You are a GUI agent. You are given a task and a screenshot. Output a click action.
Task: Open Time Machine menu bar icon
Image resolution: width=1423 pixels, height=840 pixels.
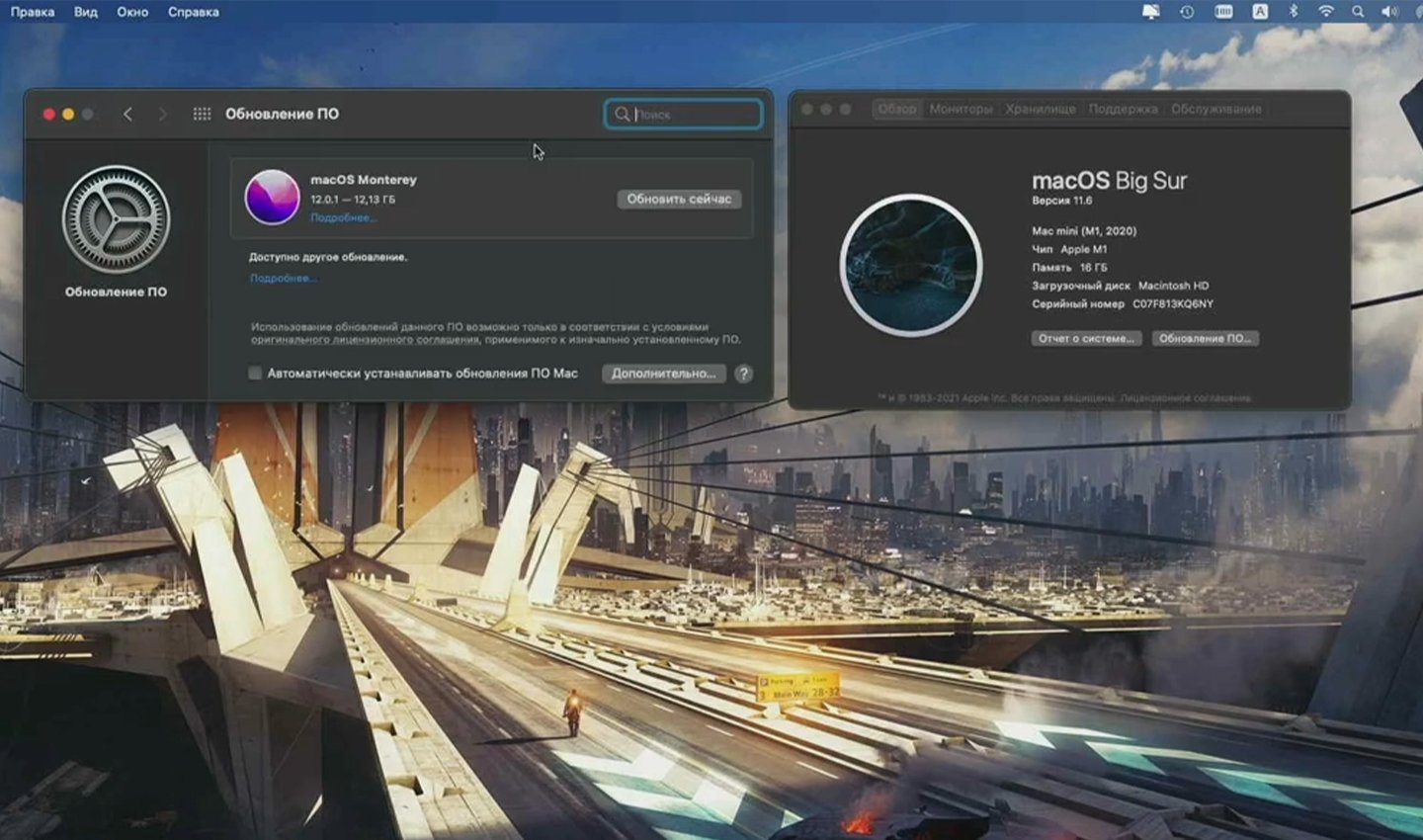coord(1187,12)
